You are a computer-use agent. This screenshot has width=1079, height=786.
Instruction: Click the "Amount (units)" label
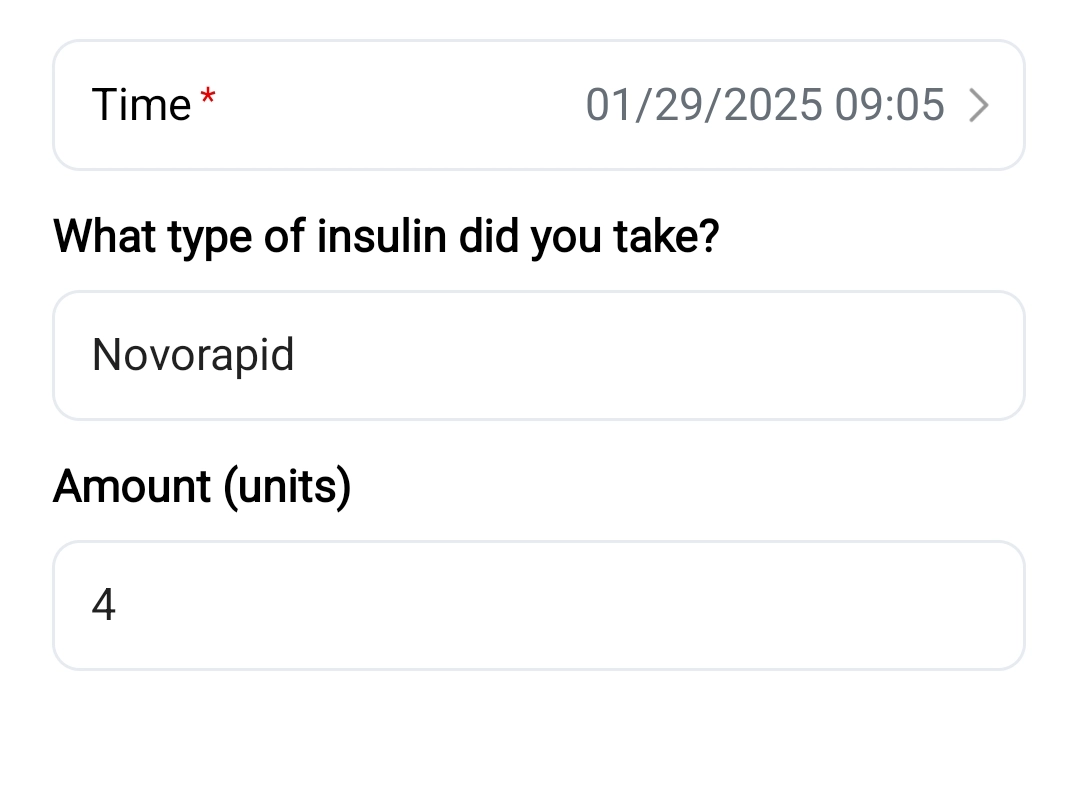tap(202, 487)
